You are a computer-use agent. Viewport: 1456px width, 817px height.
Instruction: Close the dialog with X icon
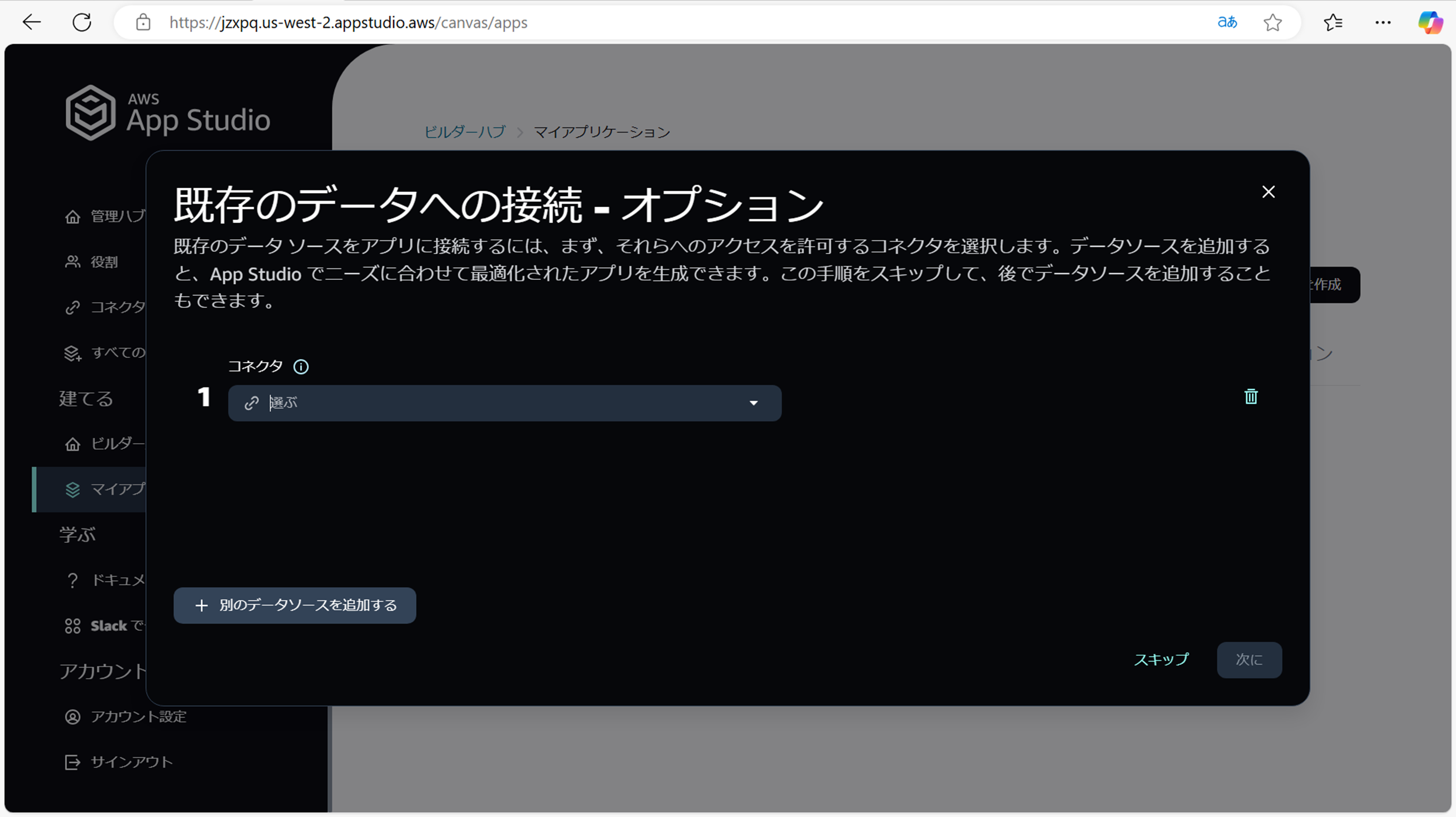coord(1268,192)
